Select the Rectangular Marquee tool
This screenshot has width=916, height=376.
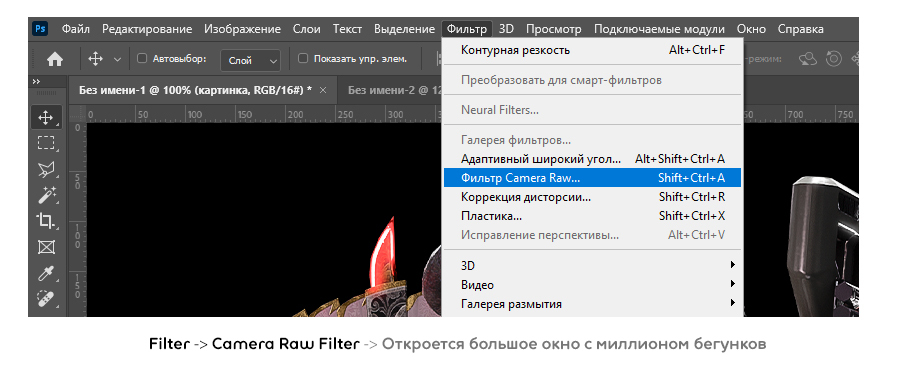point(46,144)
